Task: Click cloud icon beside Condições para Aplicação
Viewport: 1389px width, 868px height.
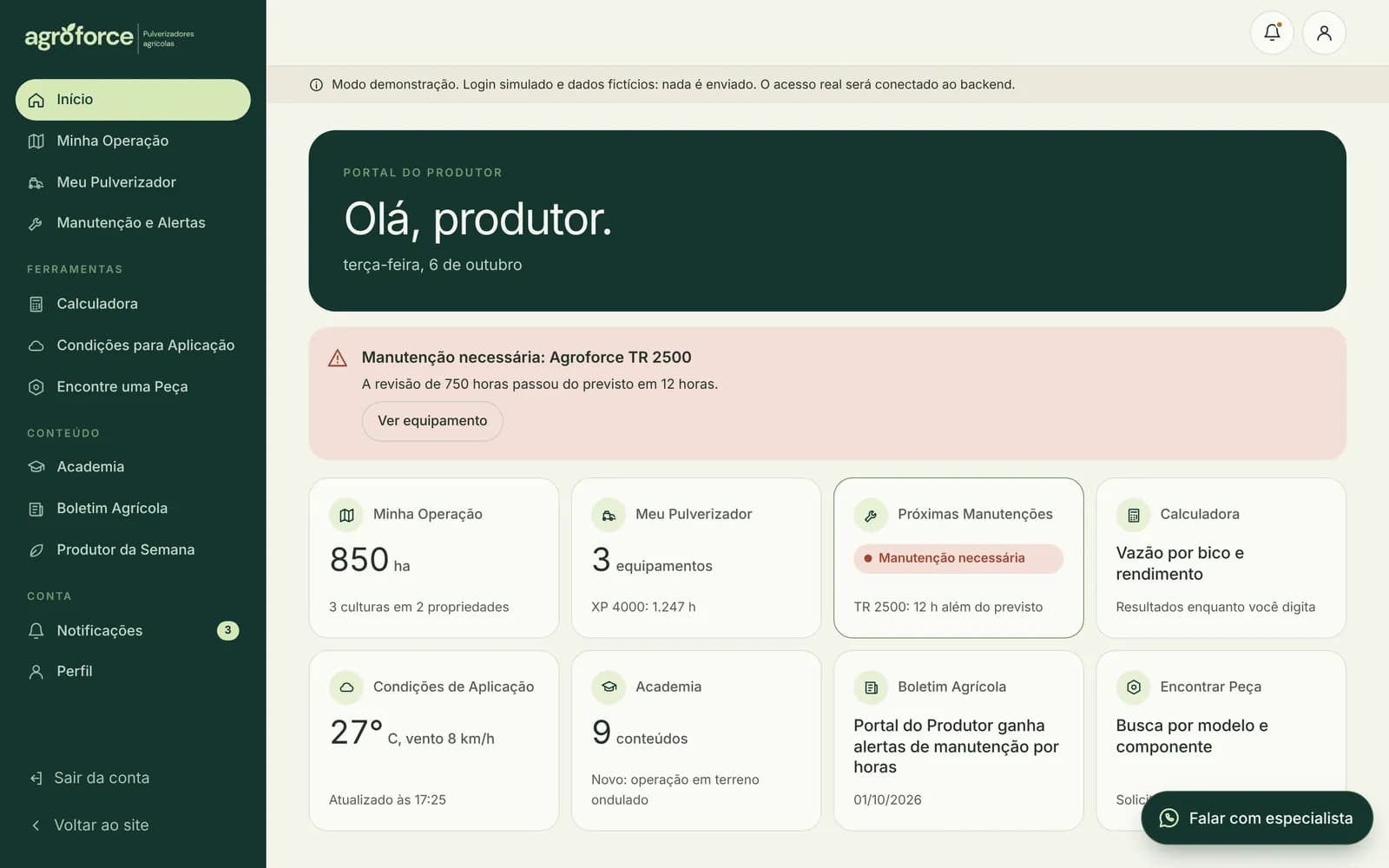Action: coord(36,345)
